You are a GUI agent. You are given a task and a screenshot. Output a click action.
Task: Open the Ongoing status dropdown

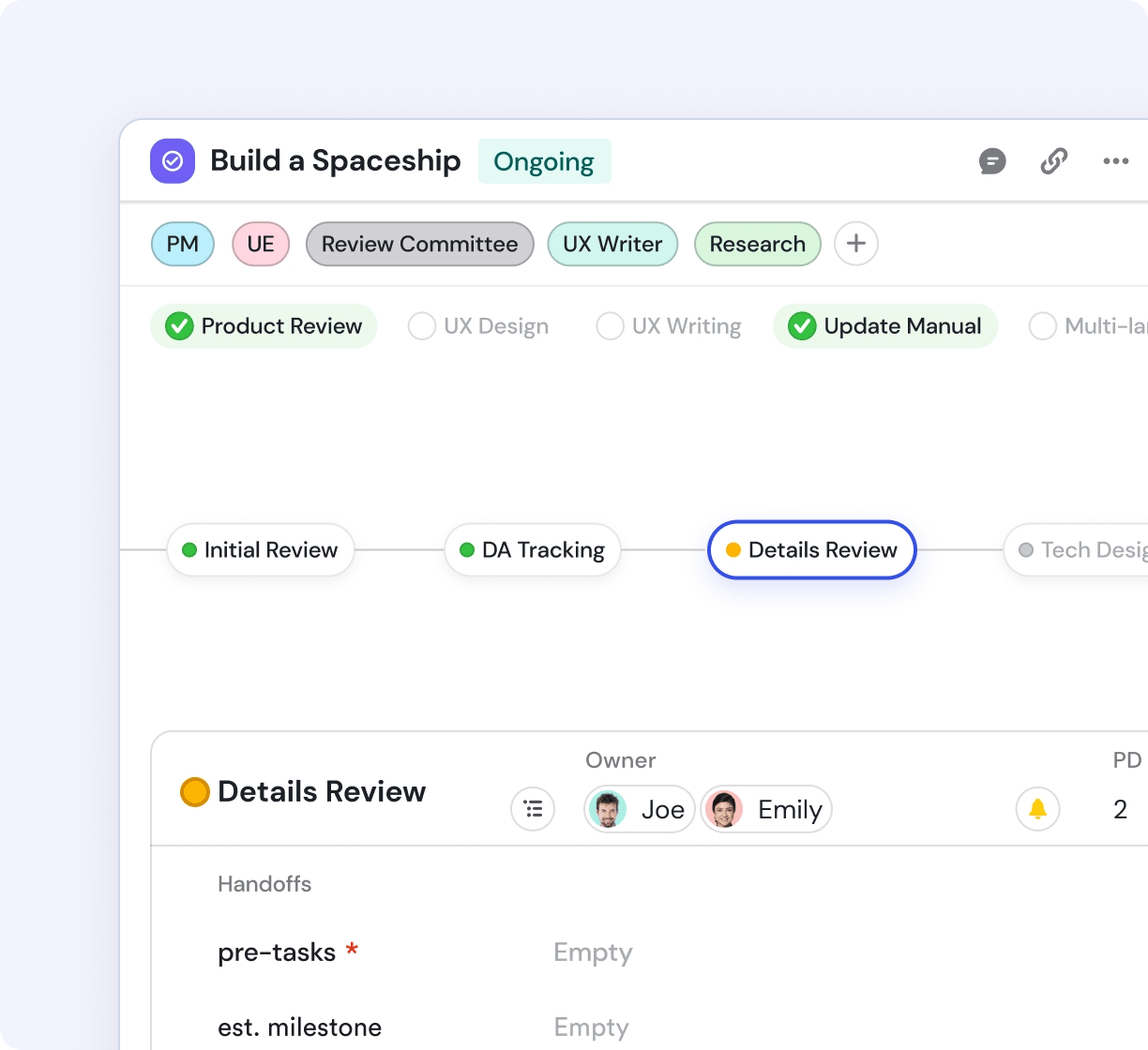(x=544, y=161)
